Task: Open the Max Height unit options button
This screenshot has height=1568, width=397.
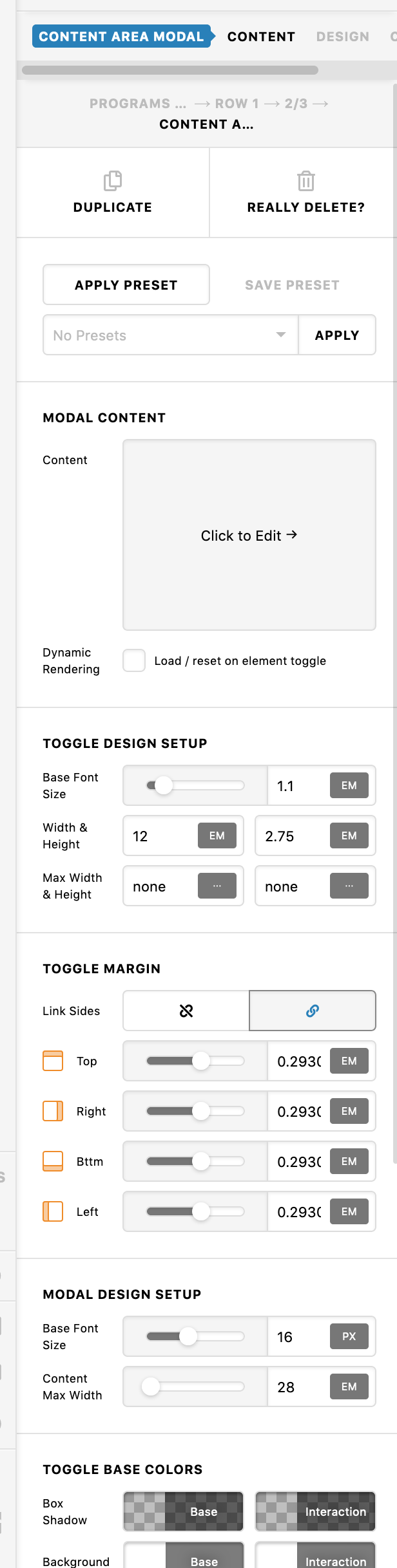Action: point(349,886)
